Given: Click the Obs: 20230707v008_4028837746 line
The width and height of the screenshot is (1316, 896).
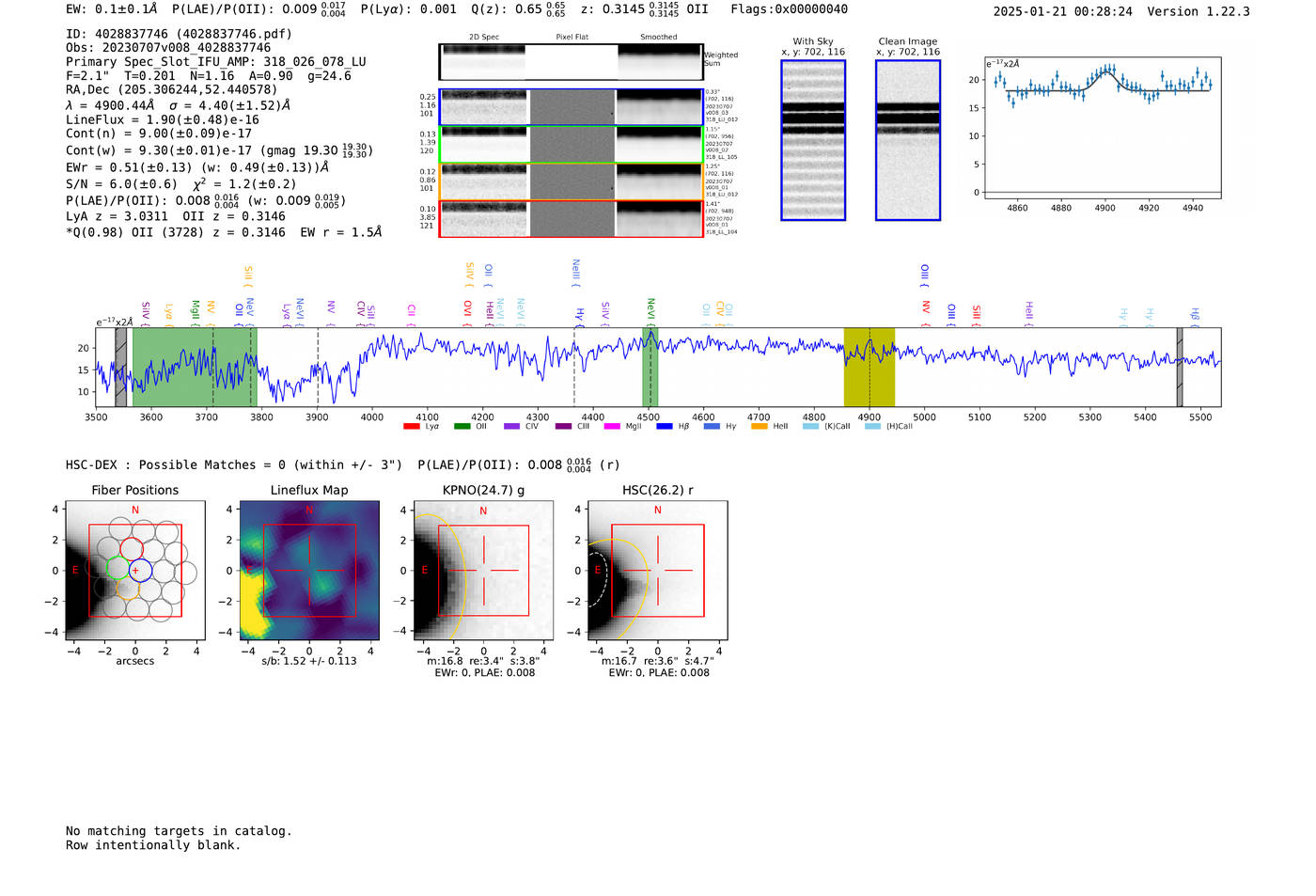Looking at the screenshot, I should [x=168, y=48].
